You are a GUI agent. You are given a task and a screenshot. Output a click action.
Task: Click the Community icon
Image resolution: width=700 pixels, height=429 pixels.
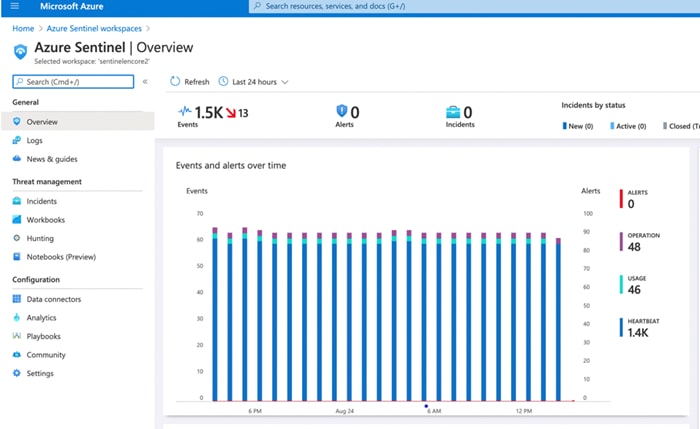[17, 354]
